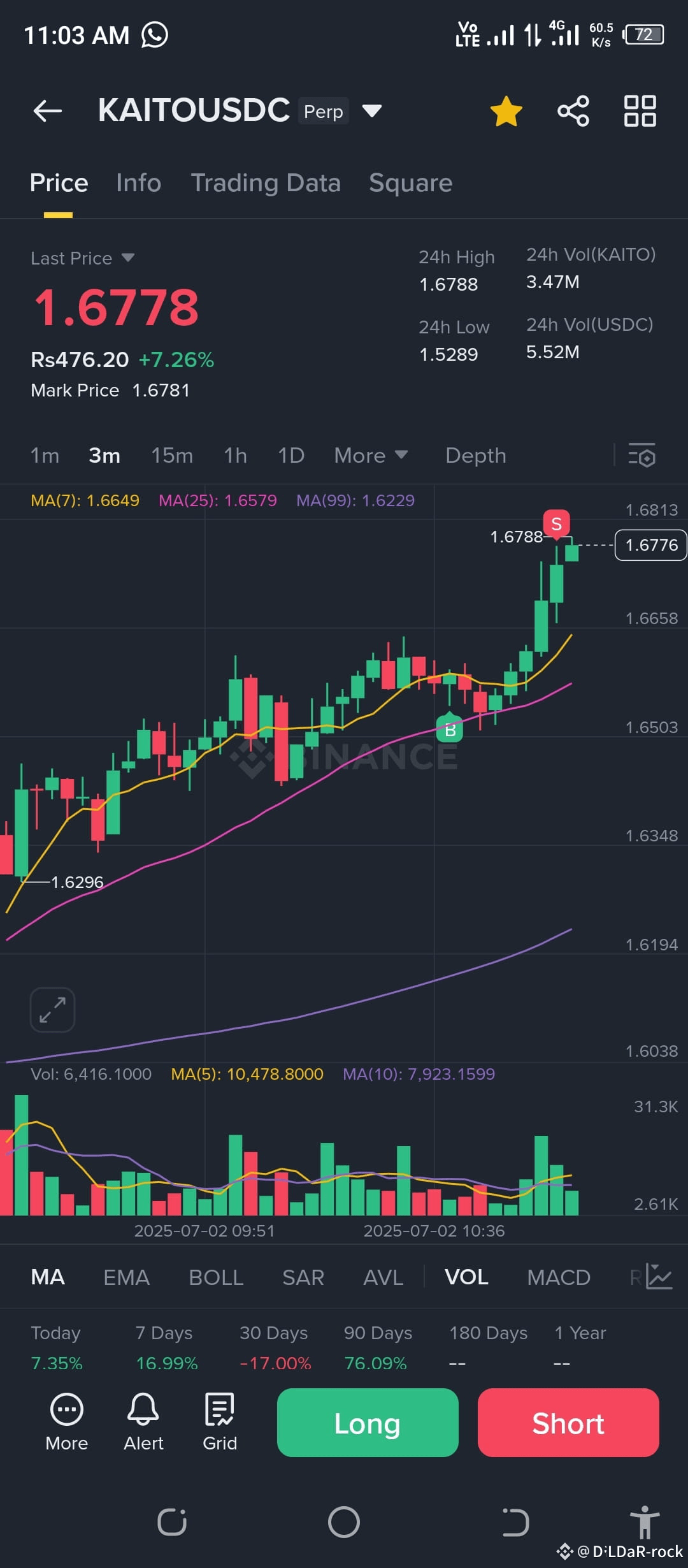Expand chart to fullscreen with arrows icon

[x=52, y=1010]
